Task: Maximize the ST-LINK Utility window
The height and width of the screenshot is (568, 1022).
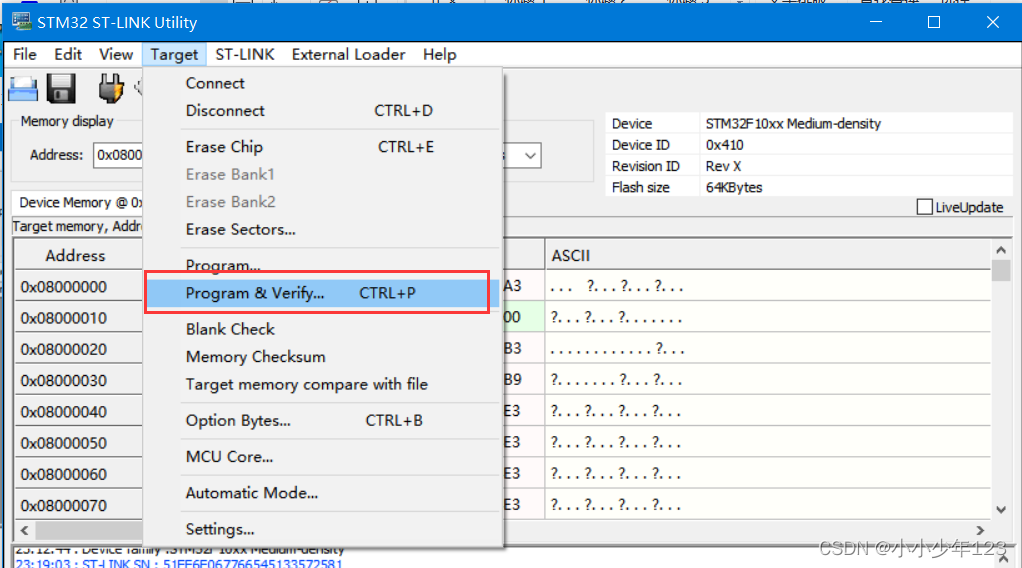Action: click(934, 22)
